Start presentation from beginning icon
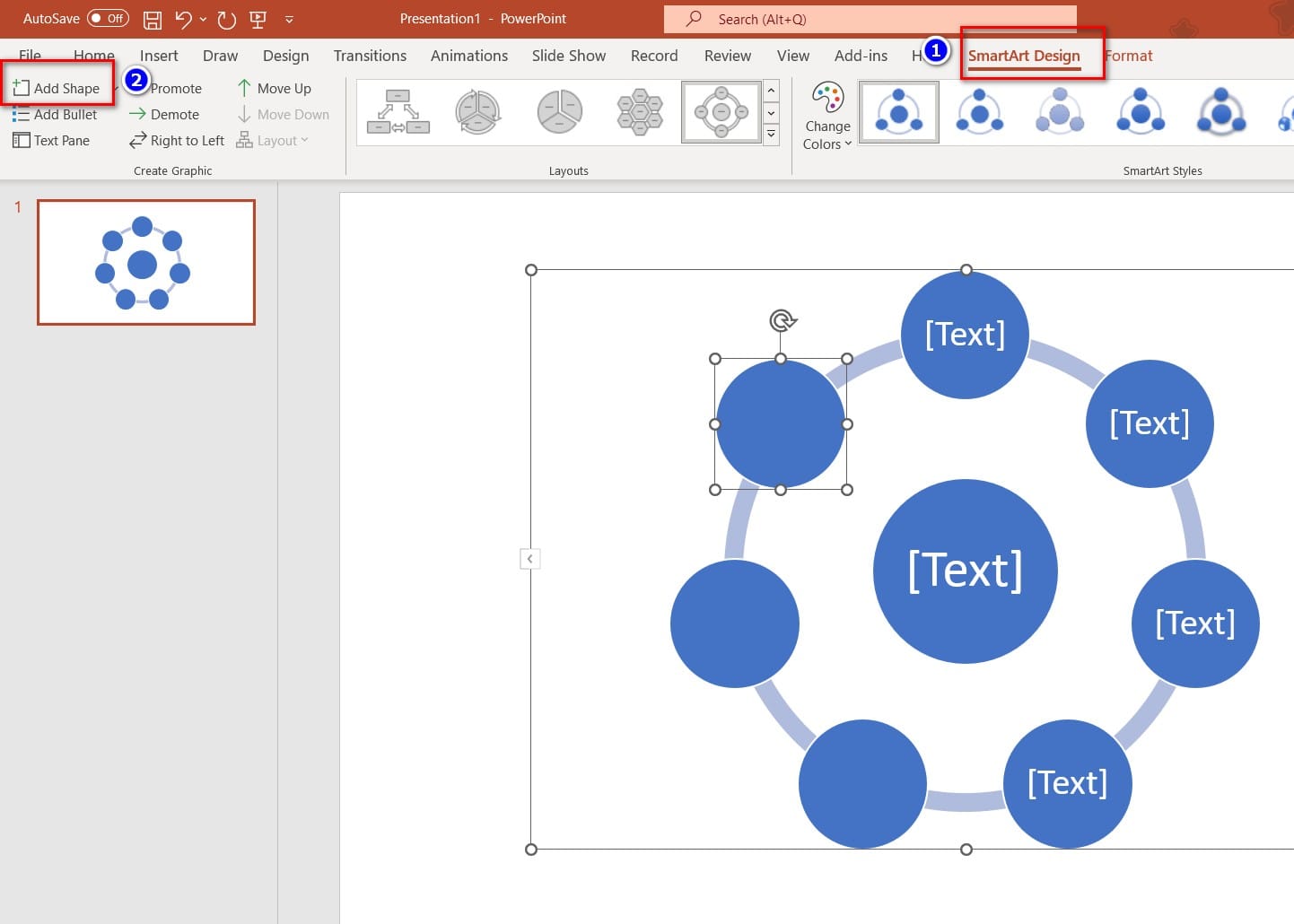 (258, 19)
